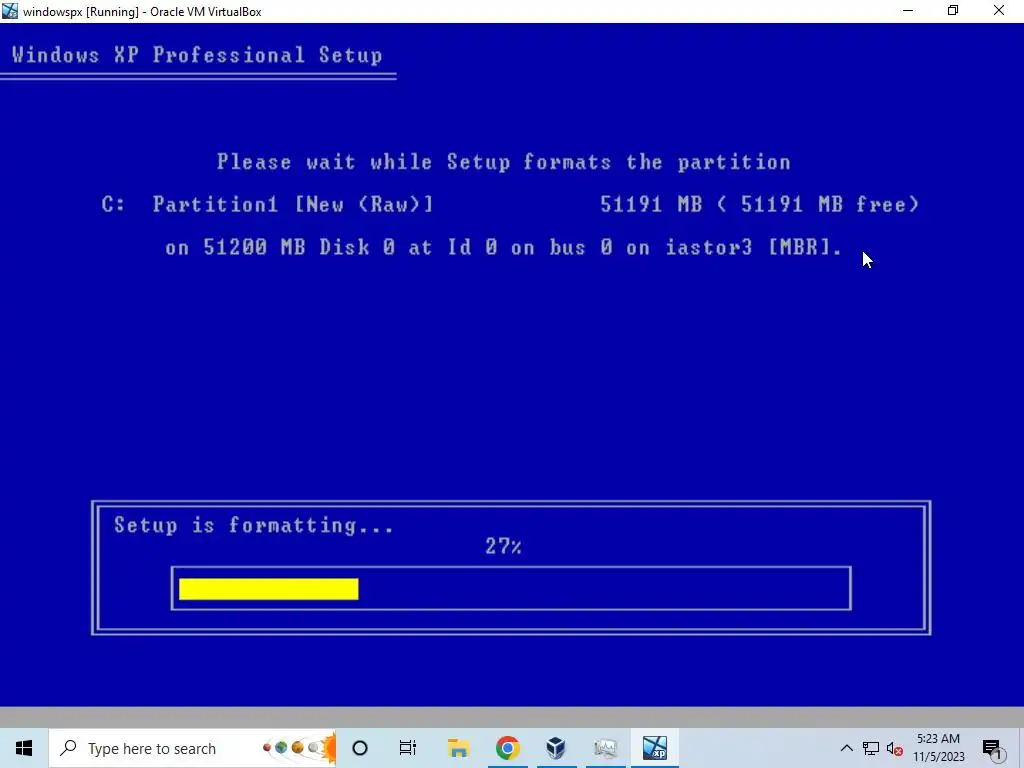Click the 'Please wait while Setup formats' line
The image size is (1024, 768).
click(504, 162)
